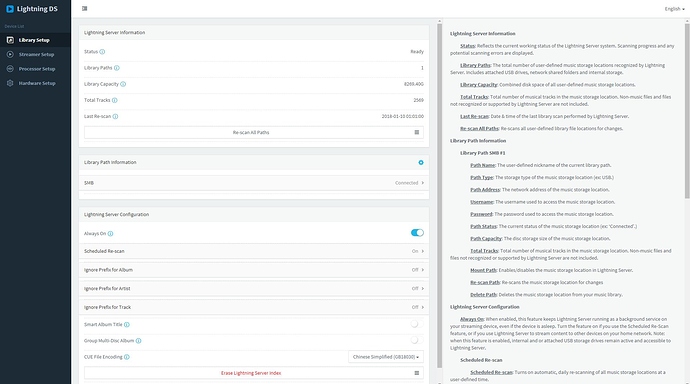
Task: Click the info icon next to Status
Action: click(102, 52)
